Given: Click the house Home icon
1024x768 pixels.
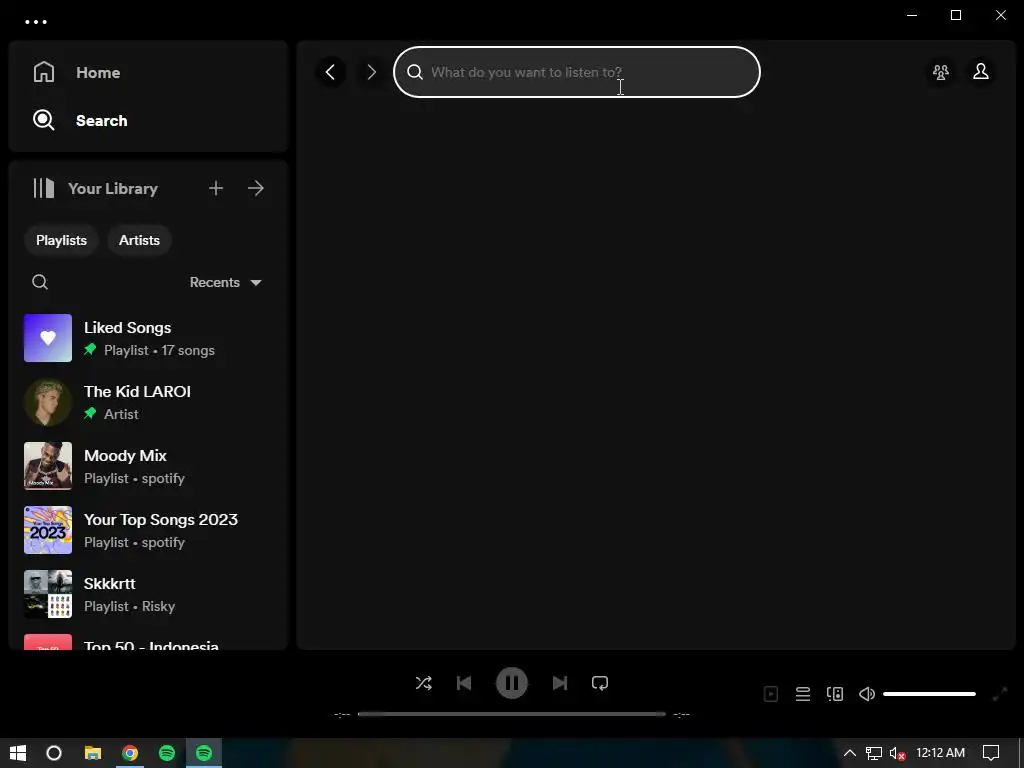Looking at the screenshot, I should (x=44, y=72).
